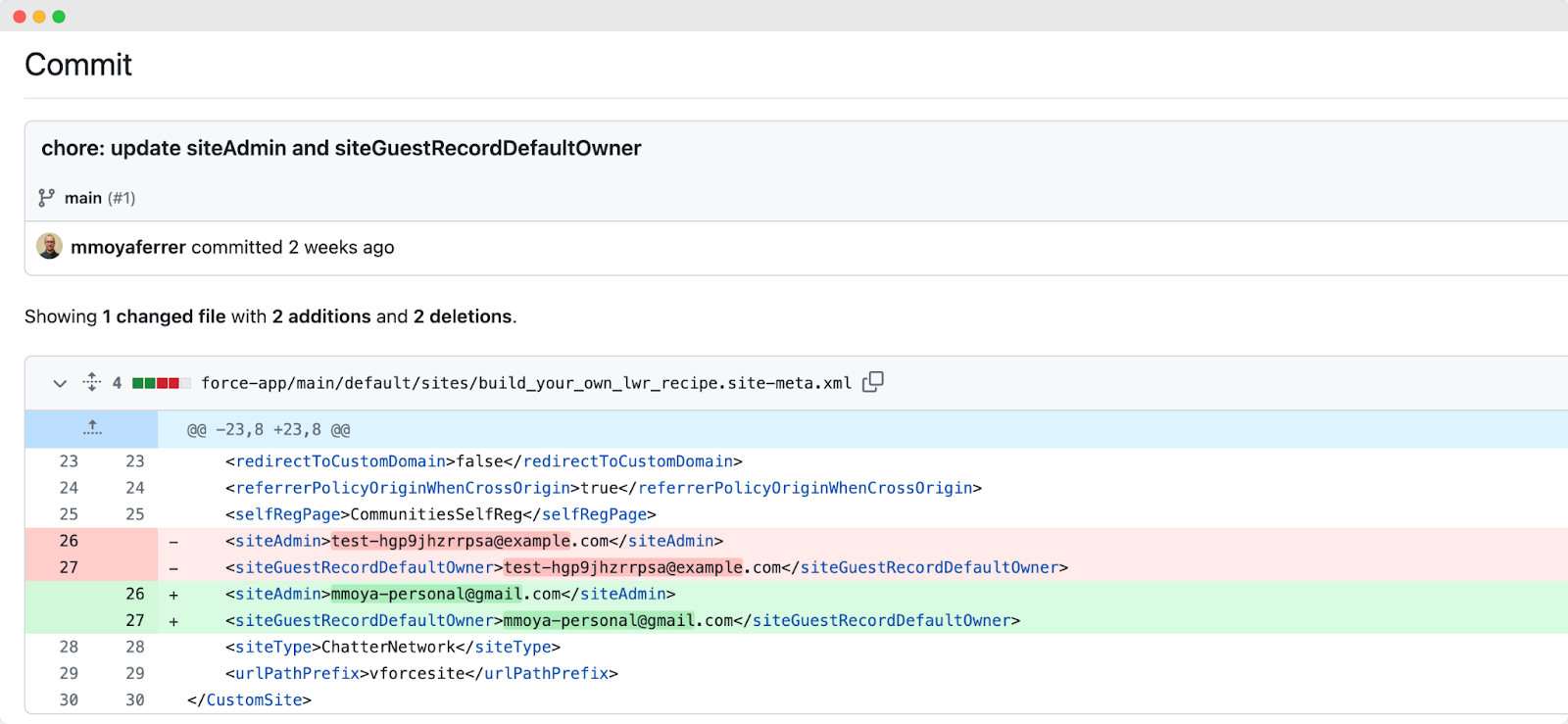1568x724 pixels.
Task: Copy the file path with the copy icon
Action: (x=873, y=382)
